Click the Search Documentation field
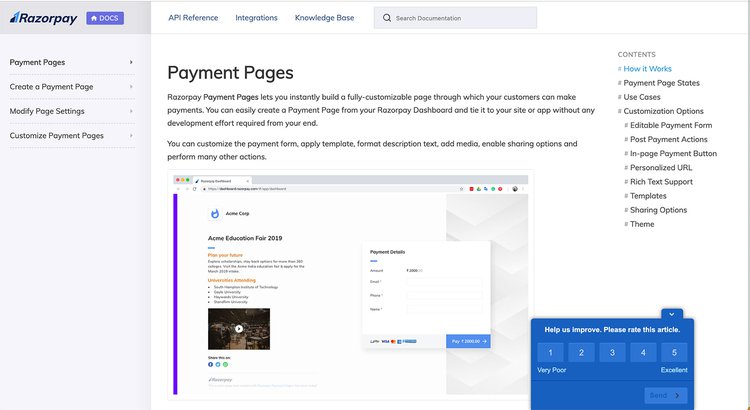Image resolution: width=750 pixels, height=410 pixels. (455, 18)
